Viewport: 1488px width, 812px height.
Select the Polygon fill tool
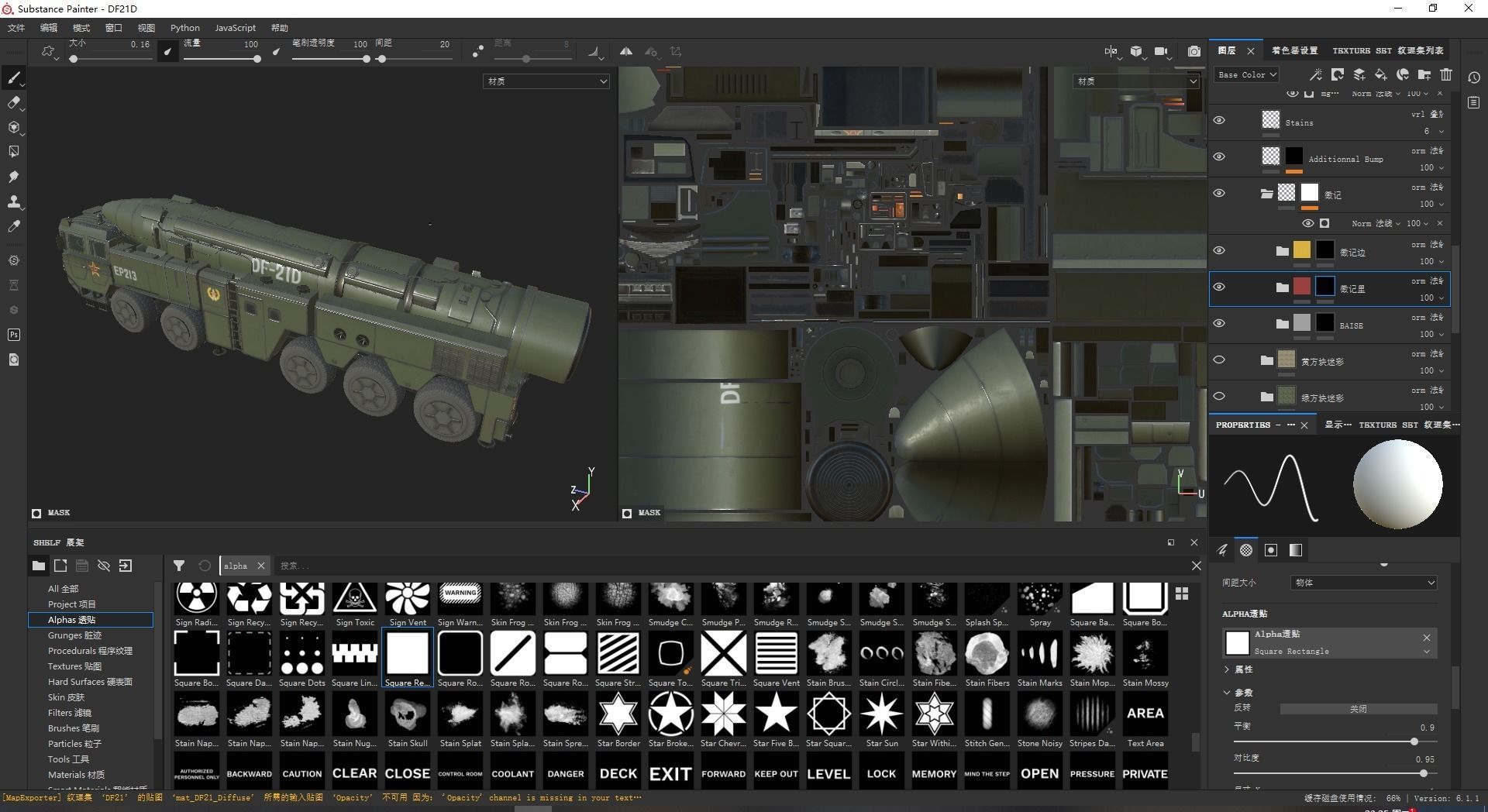click(13, 152)
